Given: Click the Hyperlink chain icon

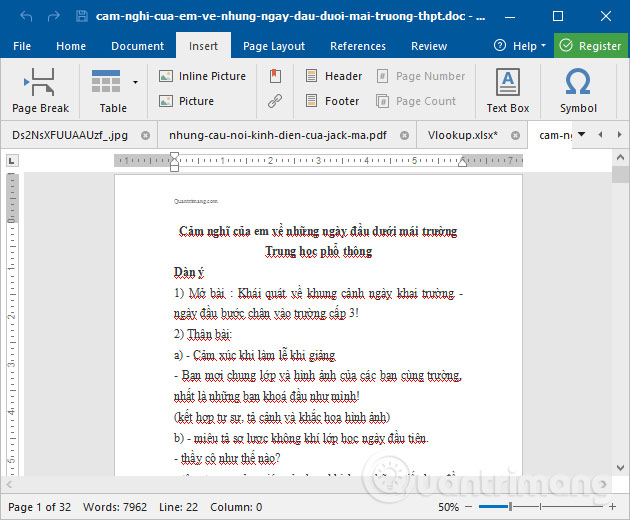Looking at the screenshot, I should click(x=275, y=101).
